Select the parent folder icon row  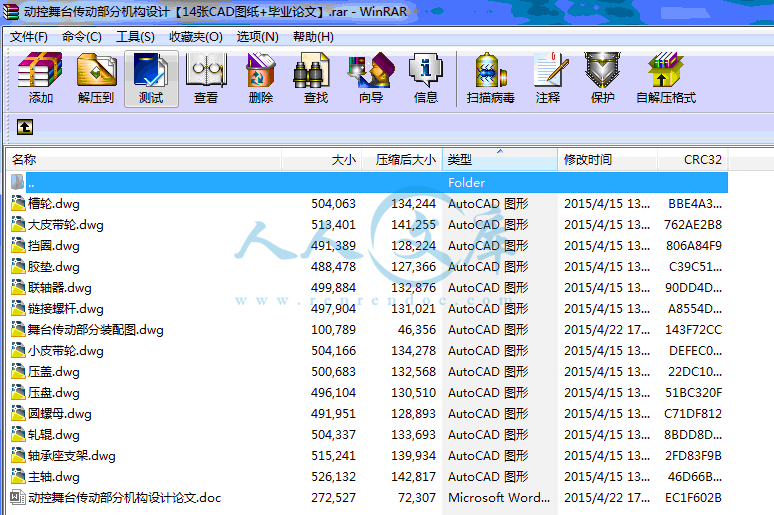point(18,182)
